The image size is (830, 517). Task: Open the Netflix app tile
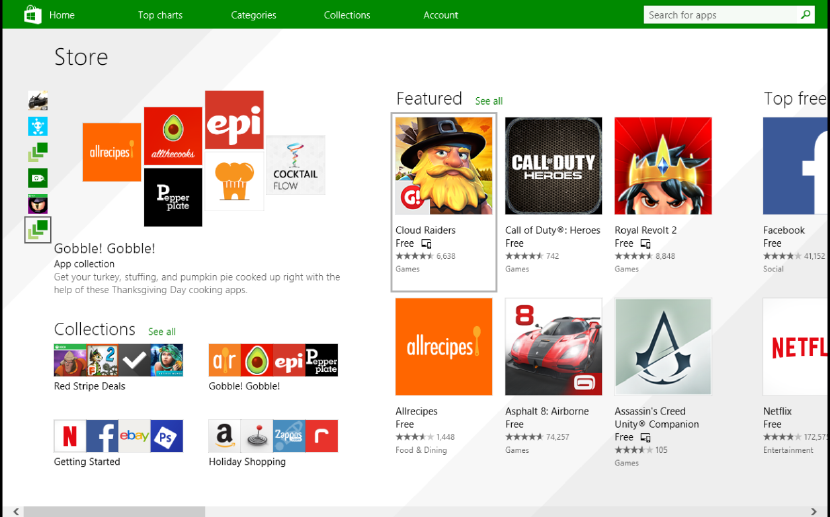[795, 347]
